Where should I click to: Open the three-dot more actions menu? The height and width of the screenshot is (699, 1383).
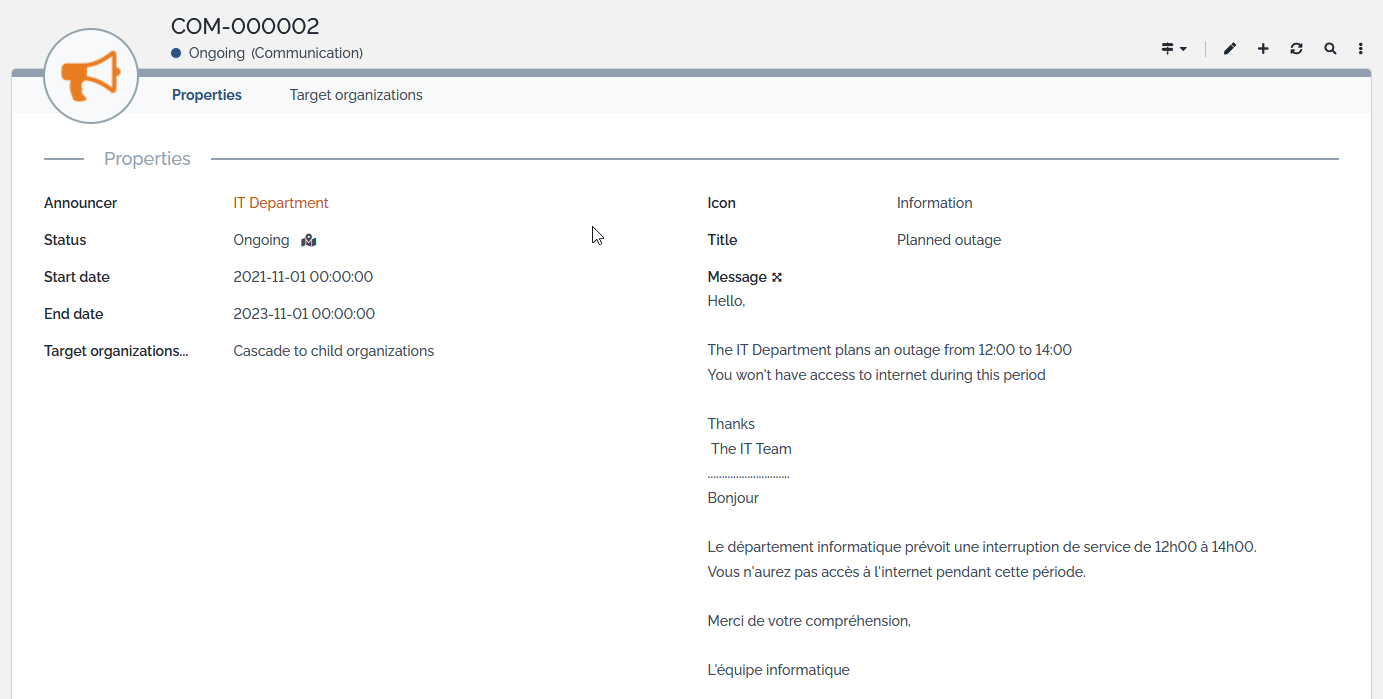click(1361, 48)
